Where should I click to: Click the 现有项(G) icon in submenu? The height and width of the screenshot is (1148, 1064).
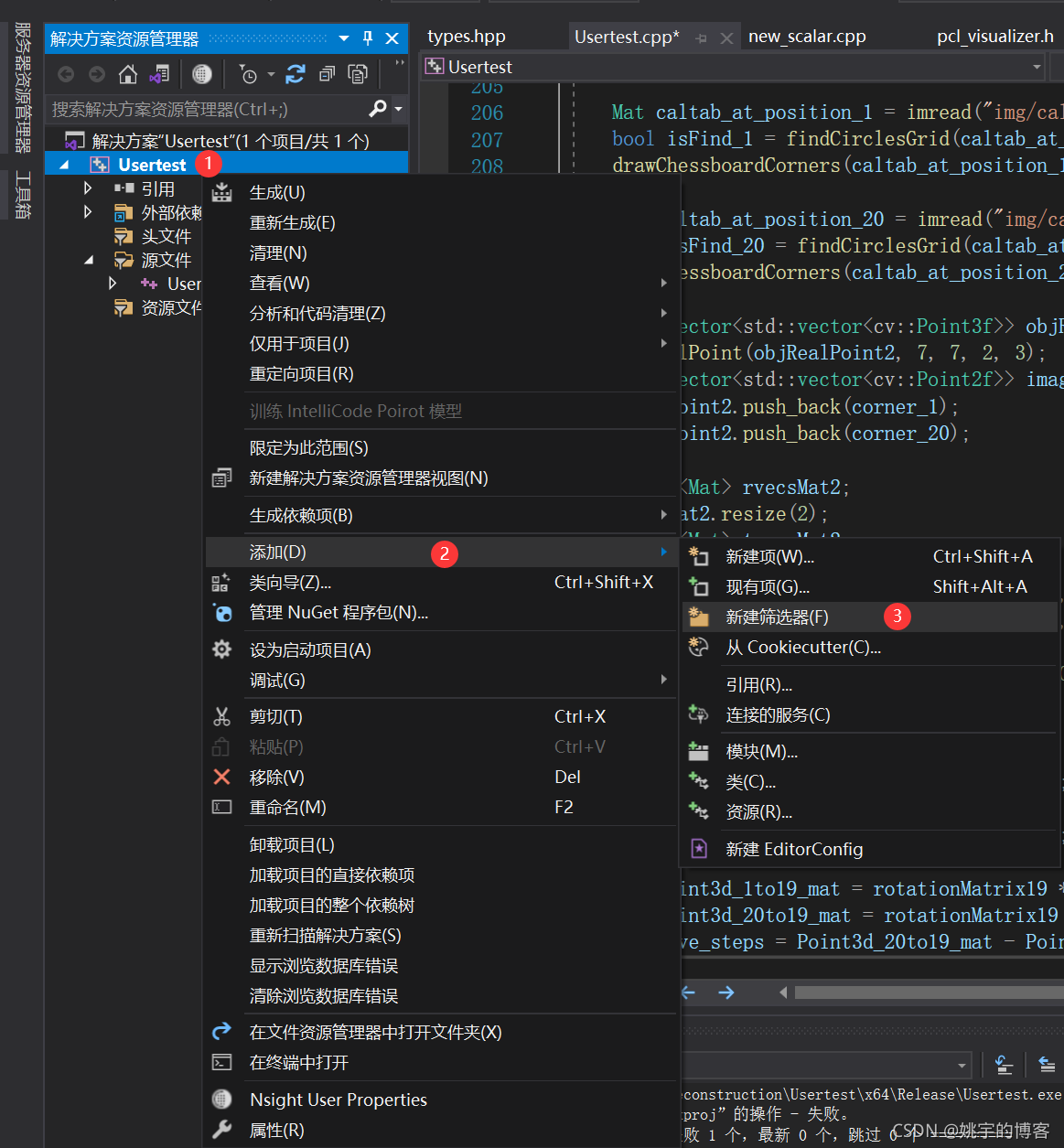pos(699,586)
